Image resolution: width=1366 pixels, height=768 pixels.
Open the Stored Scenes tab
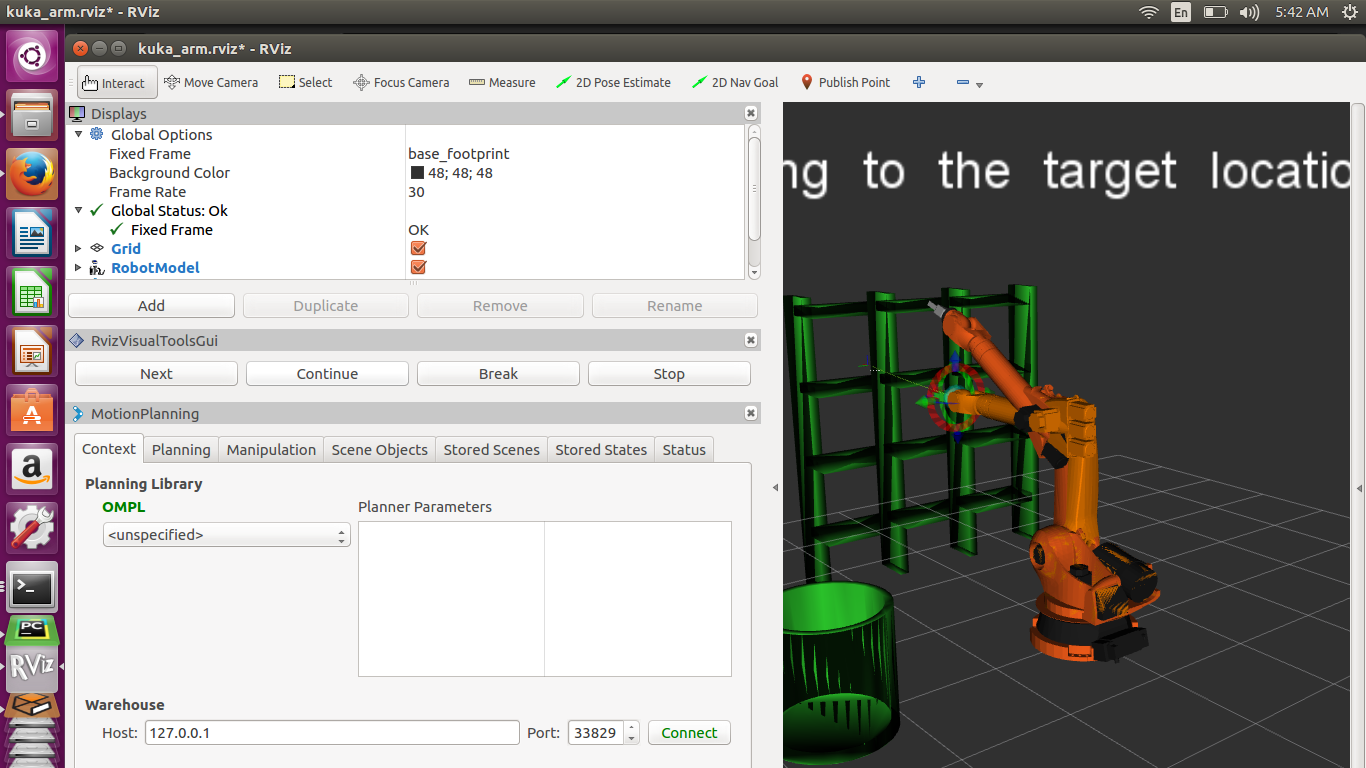click(x=492, y=450)
